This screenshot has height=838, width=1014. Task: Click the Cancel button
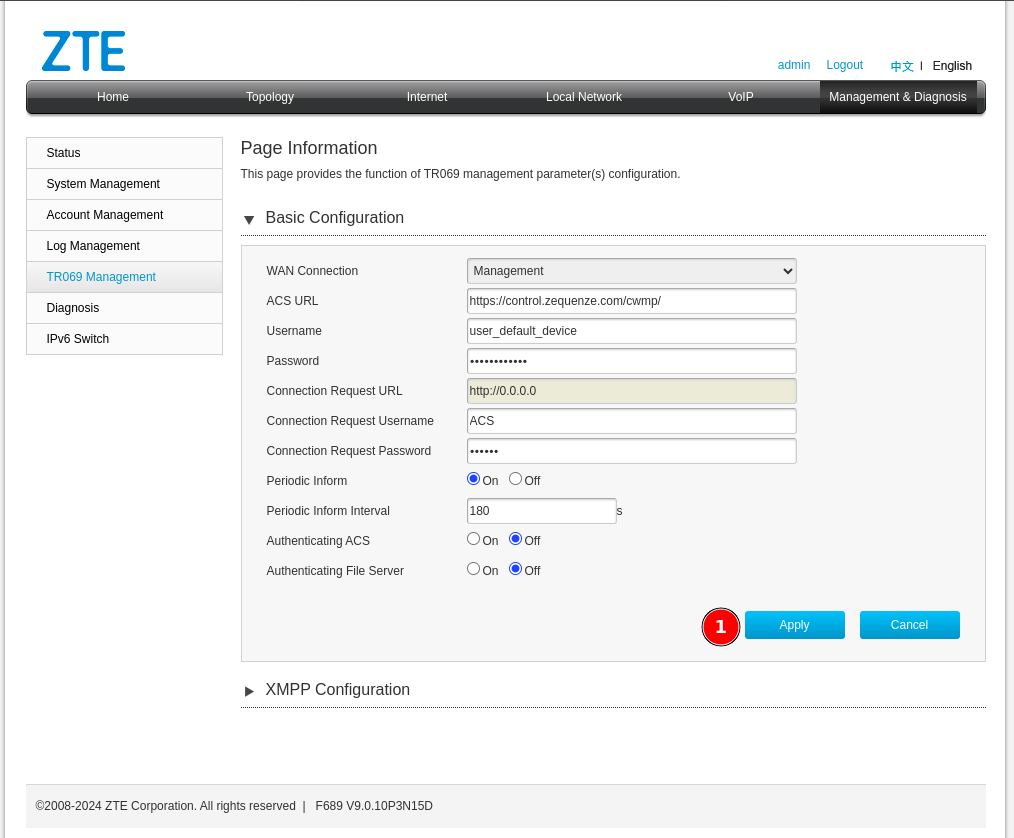(909, 625)
